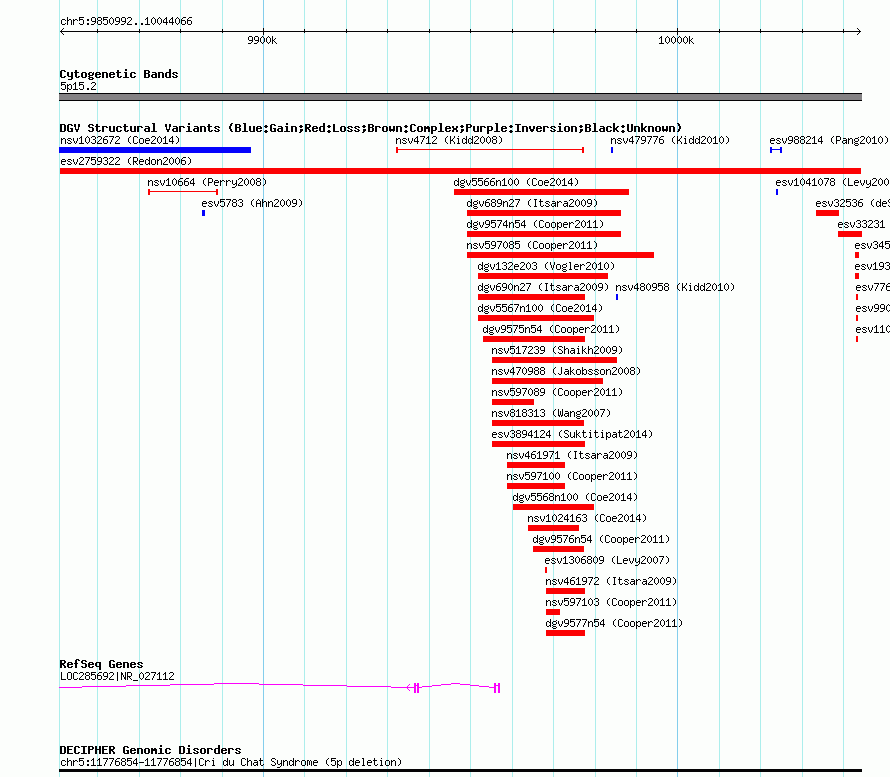The height and width of the screenshot is (777, 890).
Task: Click dgv689n27 (Itsara2009) label
Action: [532, 203]
